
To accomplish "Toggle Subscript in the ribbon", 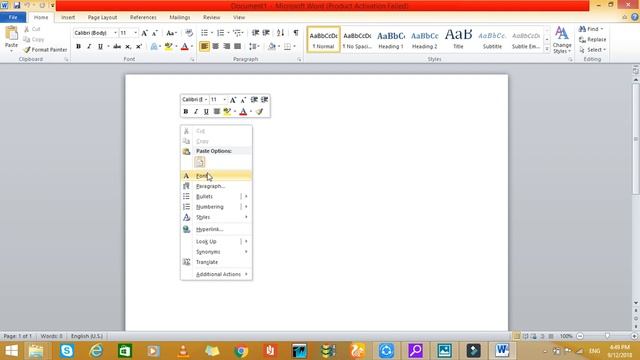I will pos(128,47).
